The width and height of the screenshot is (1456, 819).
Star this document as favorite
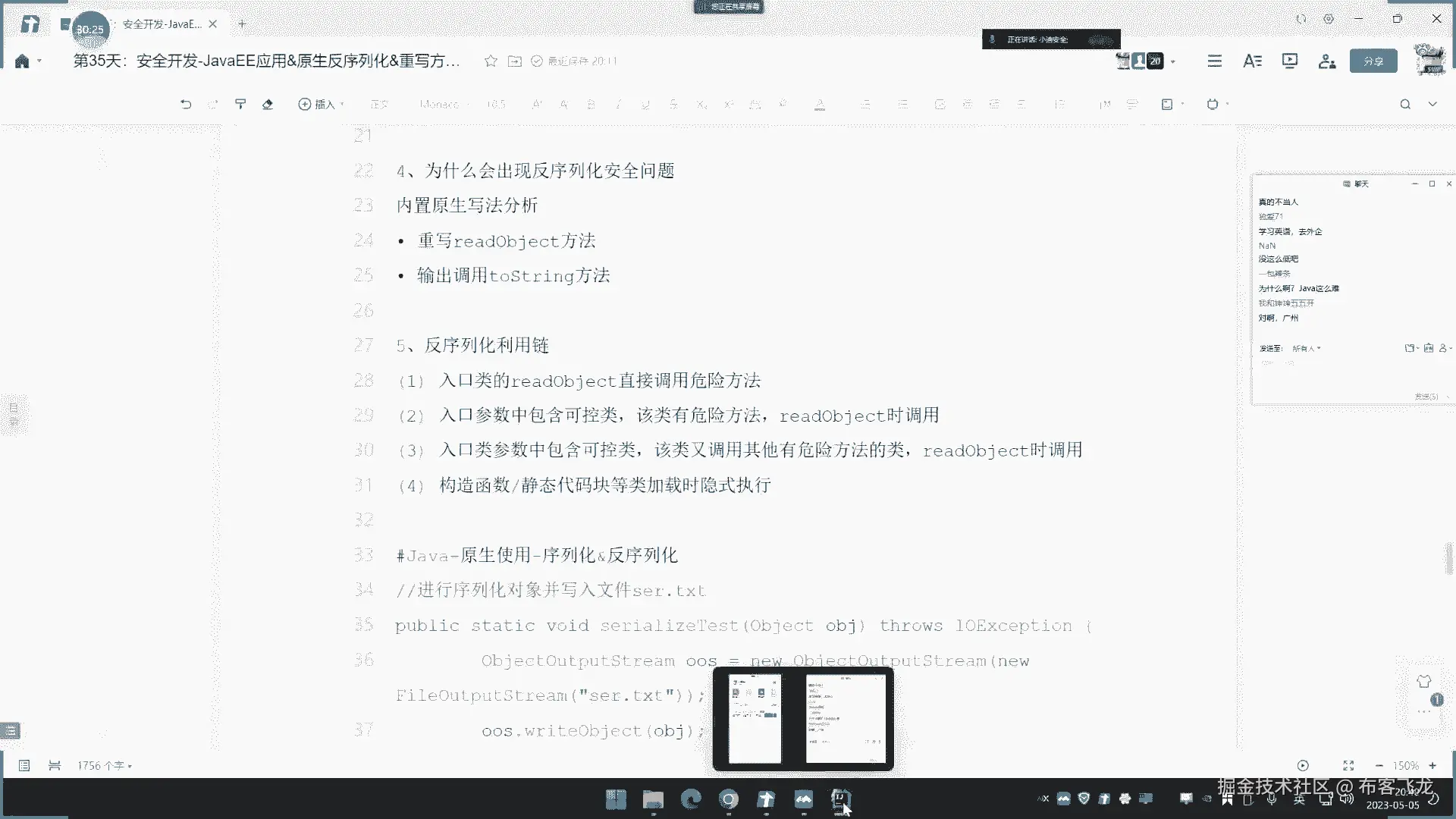(x=491, y=61)
